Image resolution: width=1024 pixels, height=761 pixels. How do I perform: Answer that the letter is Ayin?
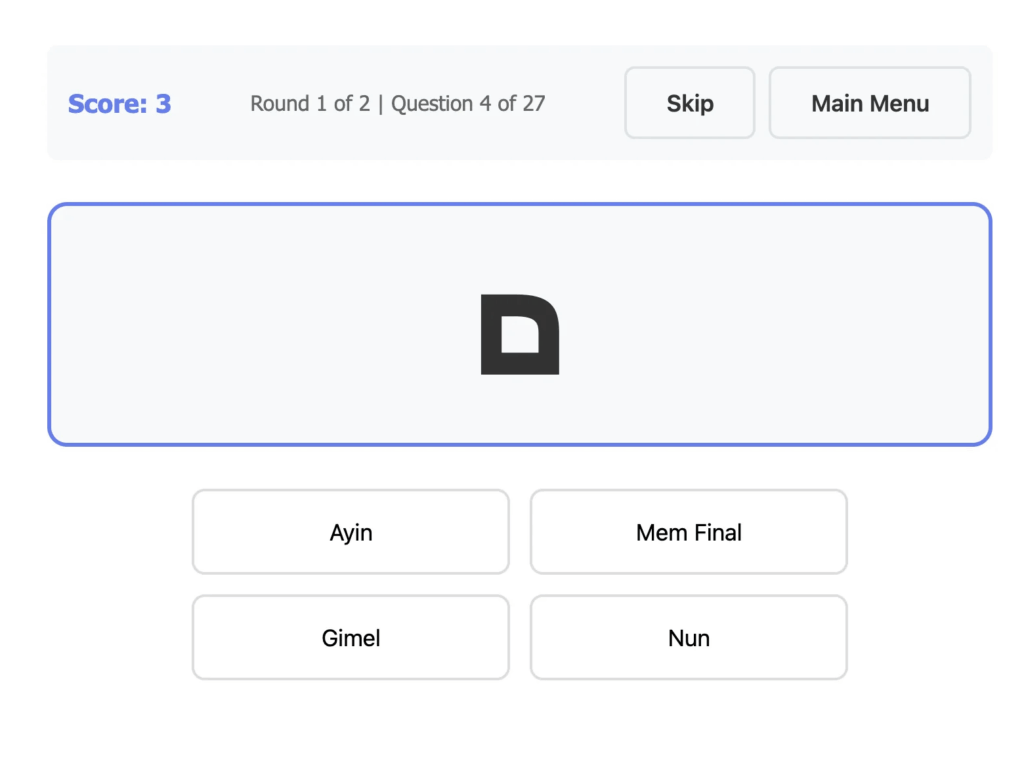pyautogui.click(x=350, y=532)
